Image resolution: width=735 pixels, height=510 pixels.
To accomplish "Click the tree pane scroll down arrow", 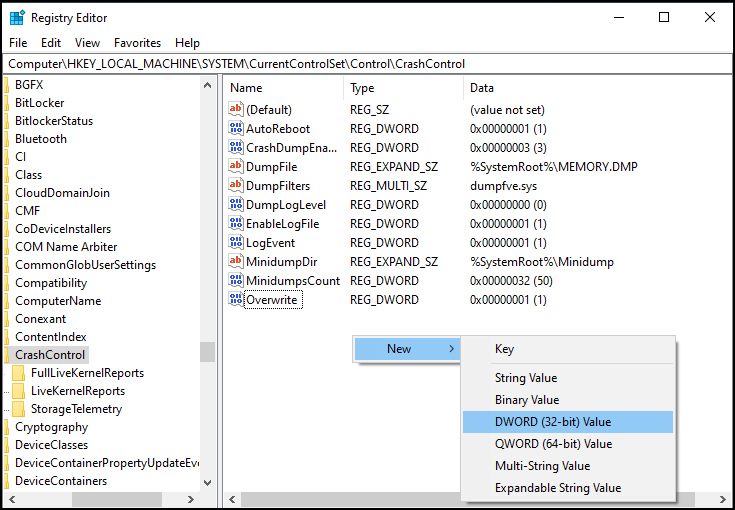I will click(207, 483).
